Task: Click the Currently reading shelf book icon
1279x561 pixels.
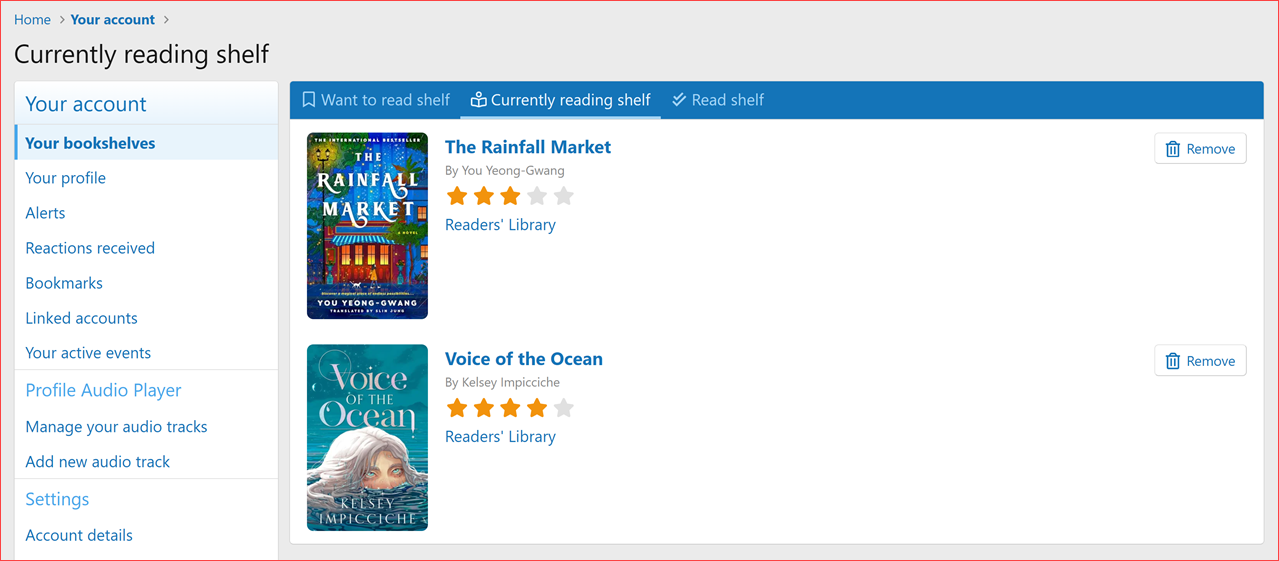Action: click(478, 100)
